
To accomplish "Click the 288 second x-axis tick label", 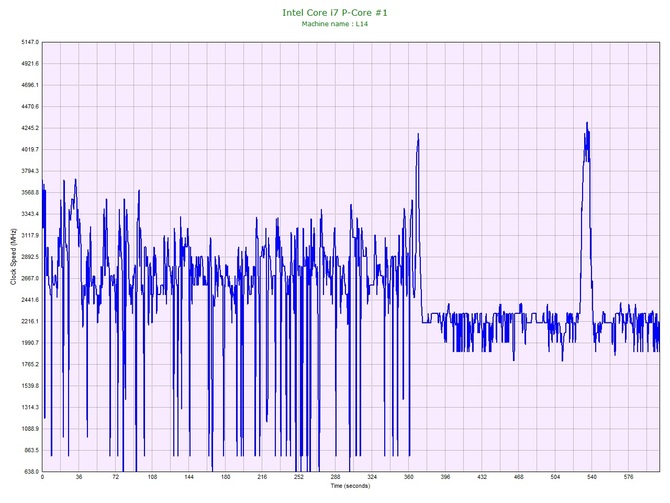I will [x=335, y=477].
